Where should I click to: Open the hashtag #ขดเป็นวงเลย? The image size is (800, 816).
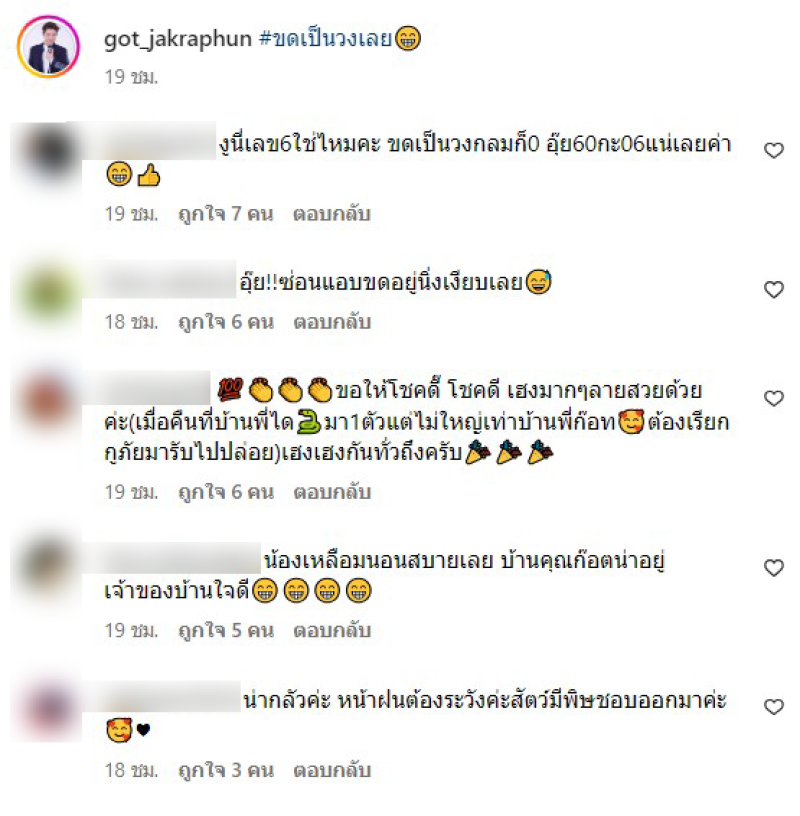click(325, 39)
